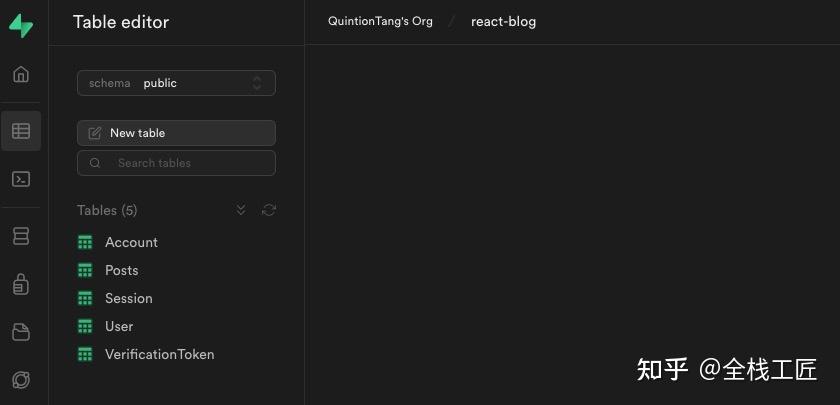Open the SQL editor terminal icon
This screenshot has height=405, width=840.
(21, 180)
